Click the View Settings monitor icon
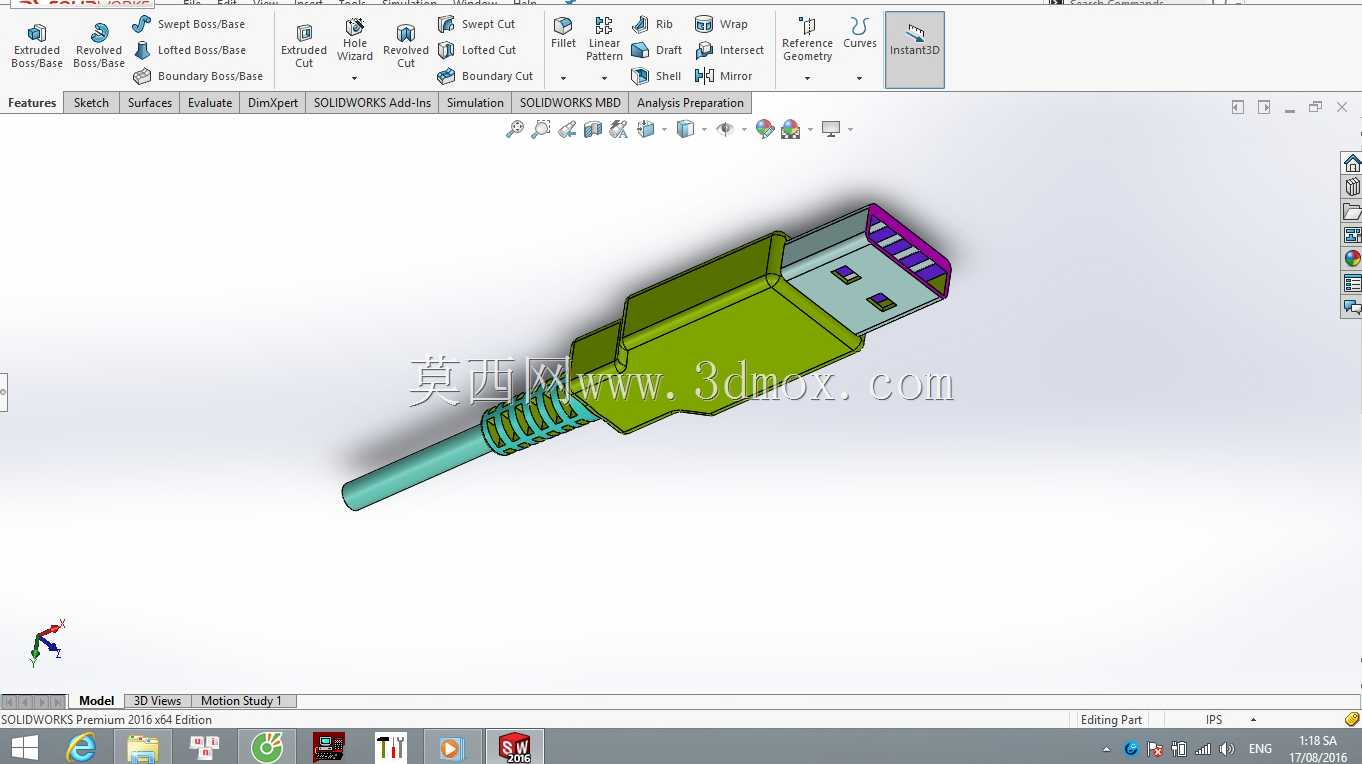The height and width of the screenshot is (764, 1362). point(831,129)
